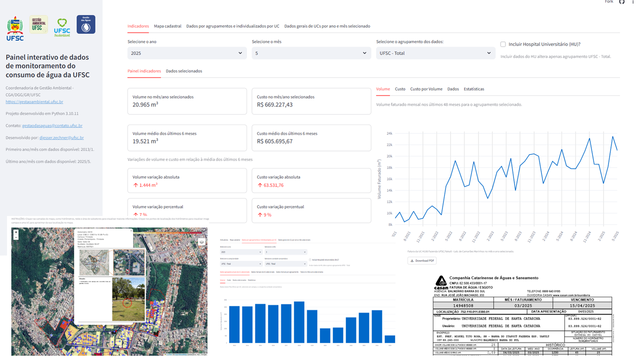Open the UFSC - Total grouping dropdown
The image size is (640, 360).
pos(436,53)
